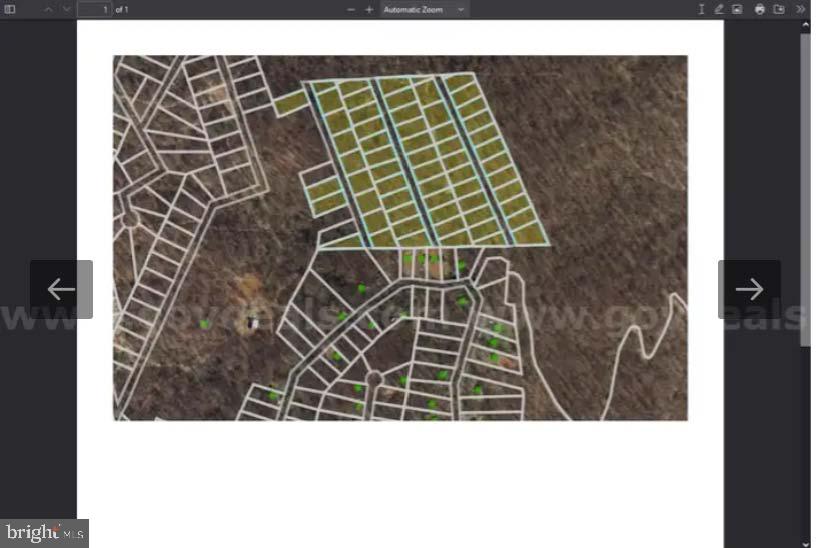Image resolution: width=817 pixels, height=548 pixels.
Task: Expand more tools double-chevron menu
Action: point(800,9)
